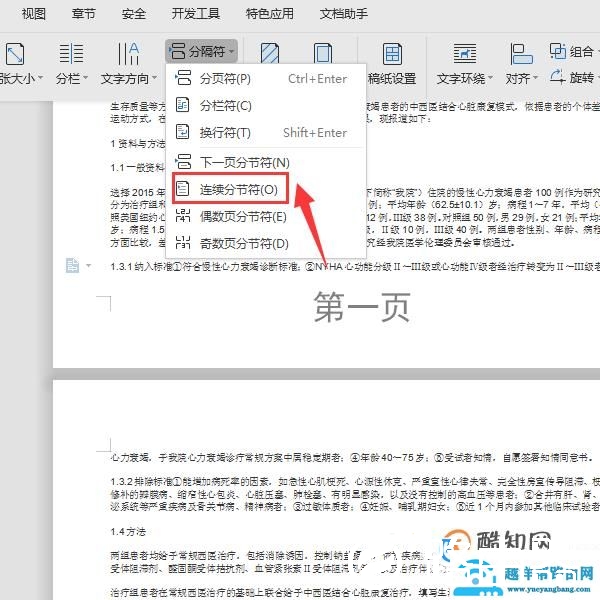Expand the 对齐 dropdown arrow
The height and width of the screenshot is (600, 600).
click(x=535, y=78)
